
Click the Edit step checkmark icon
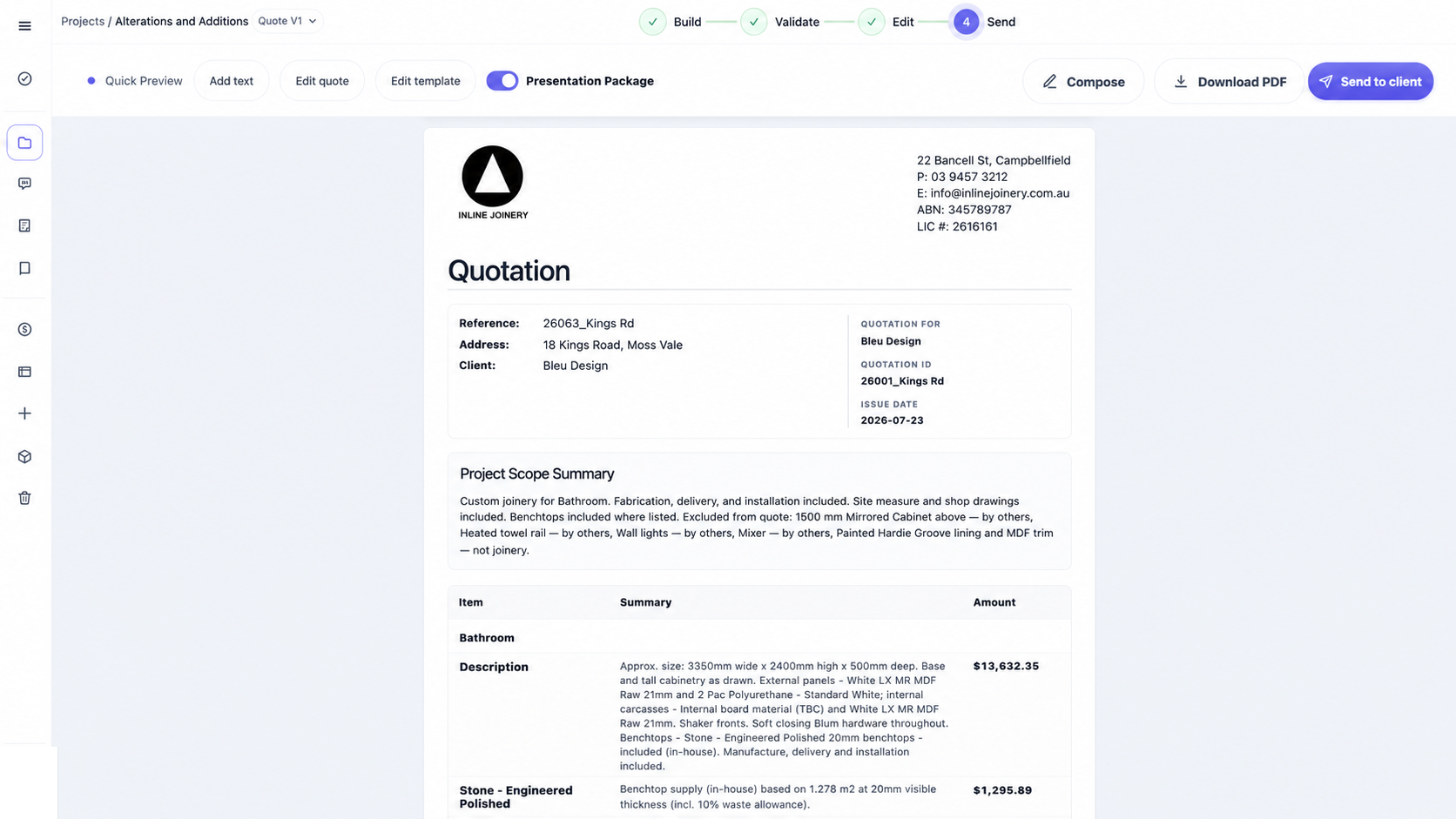(872, 22)
